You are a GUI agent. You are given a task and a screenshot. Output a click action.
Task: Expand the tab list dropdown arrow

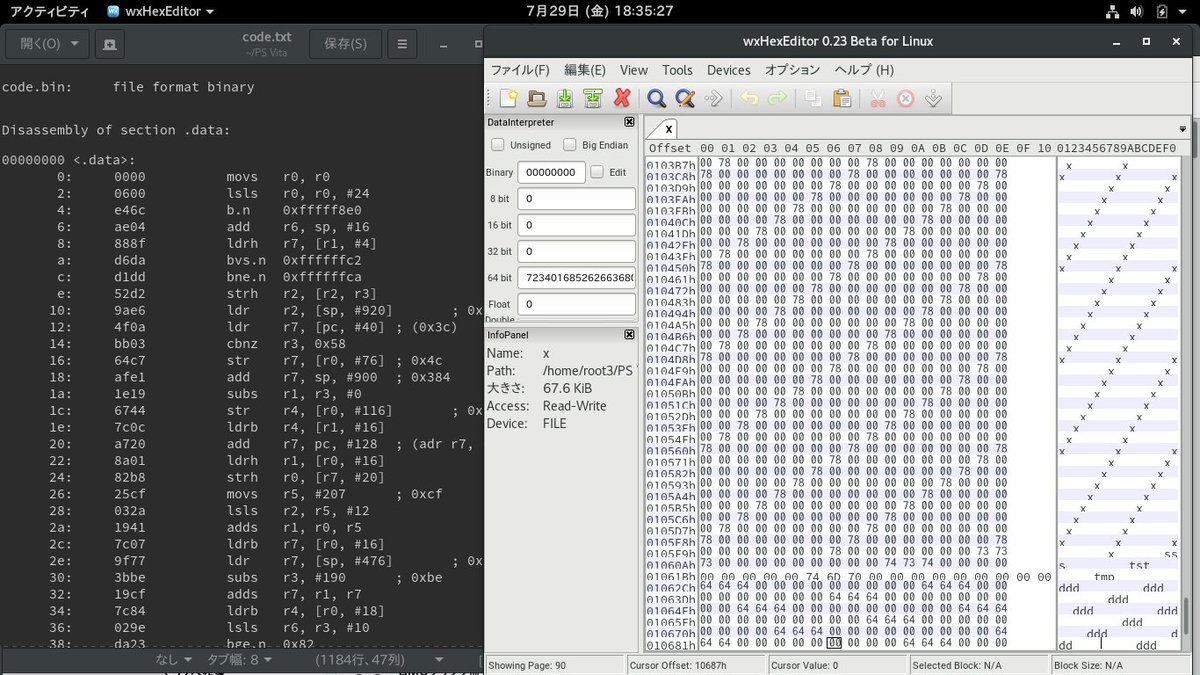coord(1183,128)
